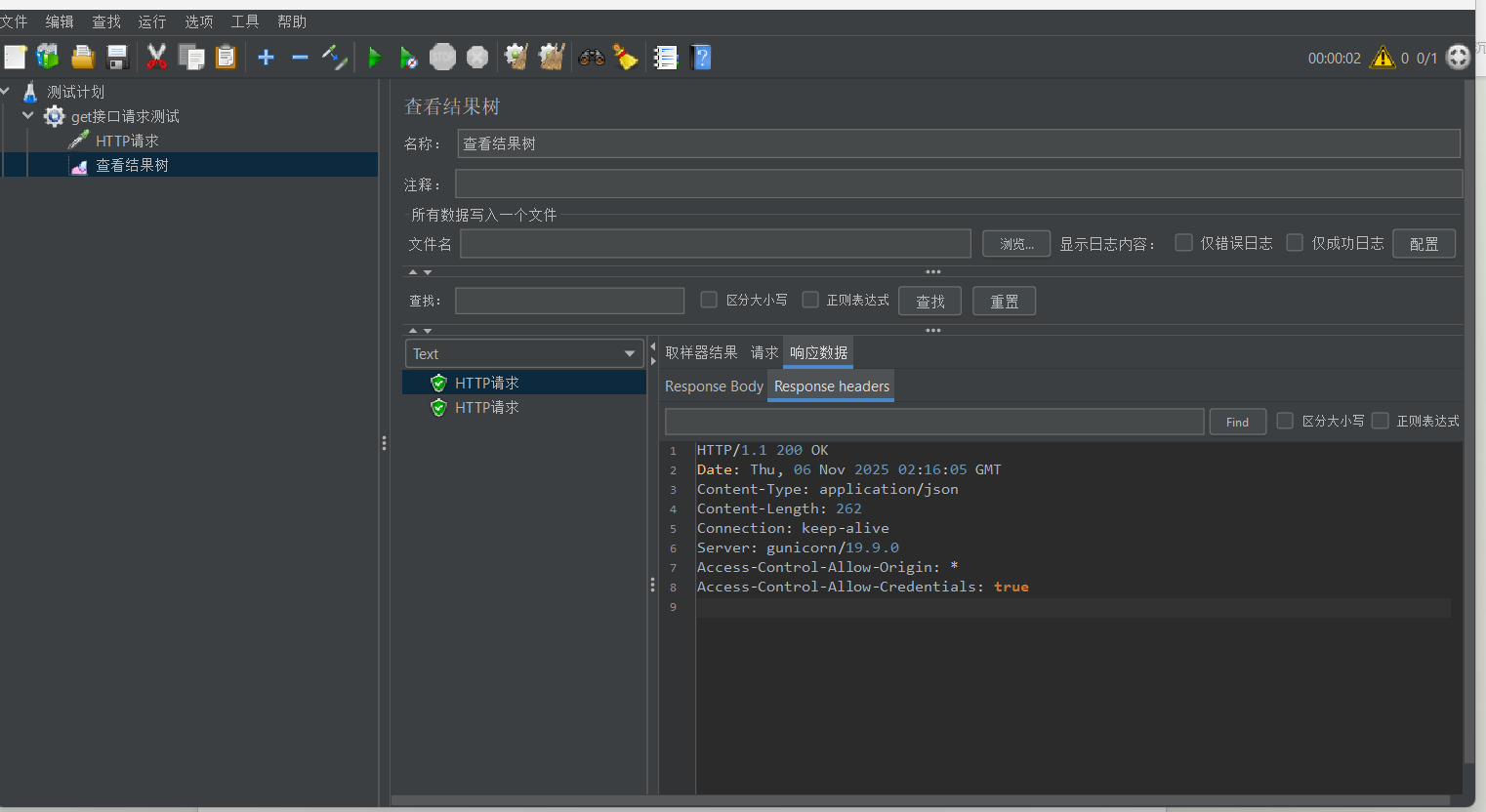Enable 仅成功日志 checkbox
The width and height of the screenshot is (1486, 812).
[x=1295, y=243]
